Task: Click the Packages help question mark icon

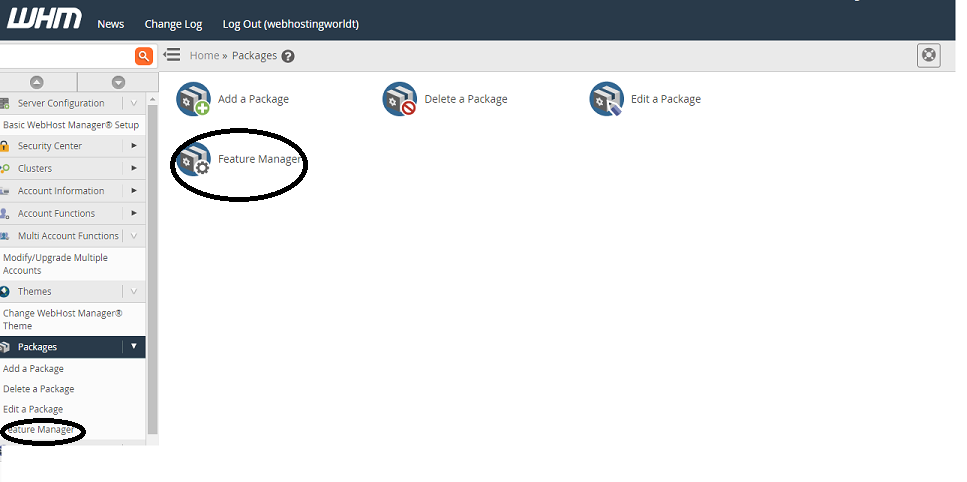Action: point(288,56)
